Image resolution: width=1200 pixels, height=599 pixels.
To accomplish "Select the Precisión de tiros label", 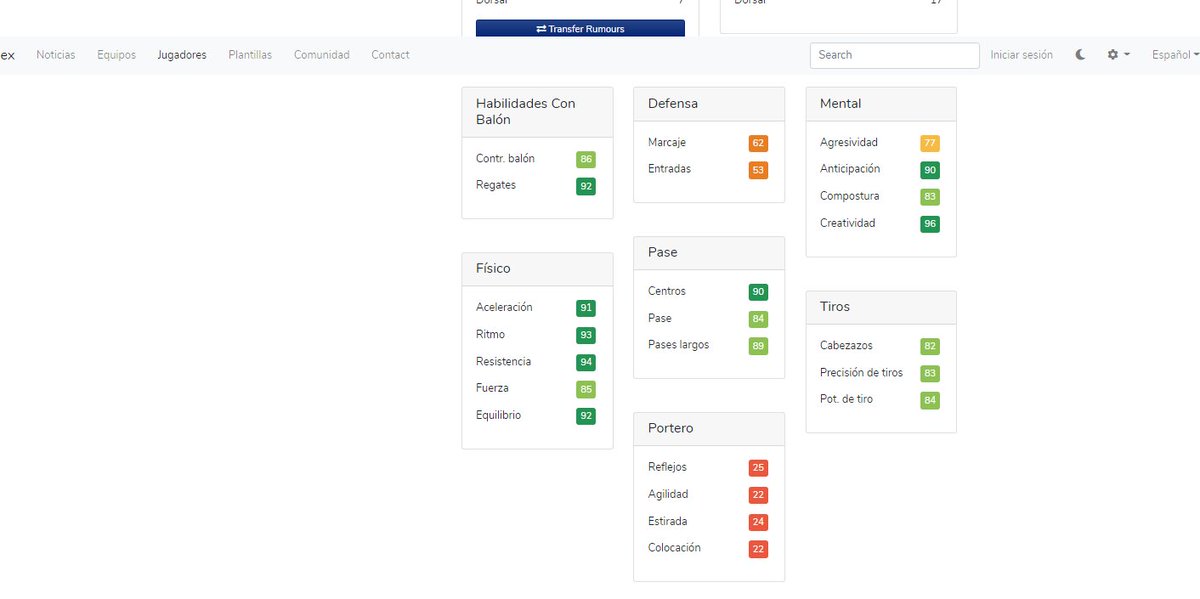I will 861,372.
